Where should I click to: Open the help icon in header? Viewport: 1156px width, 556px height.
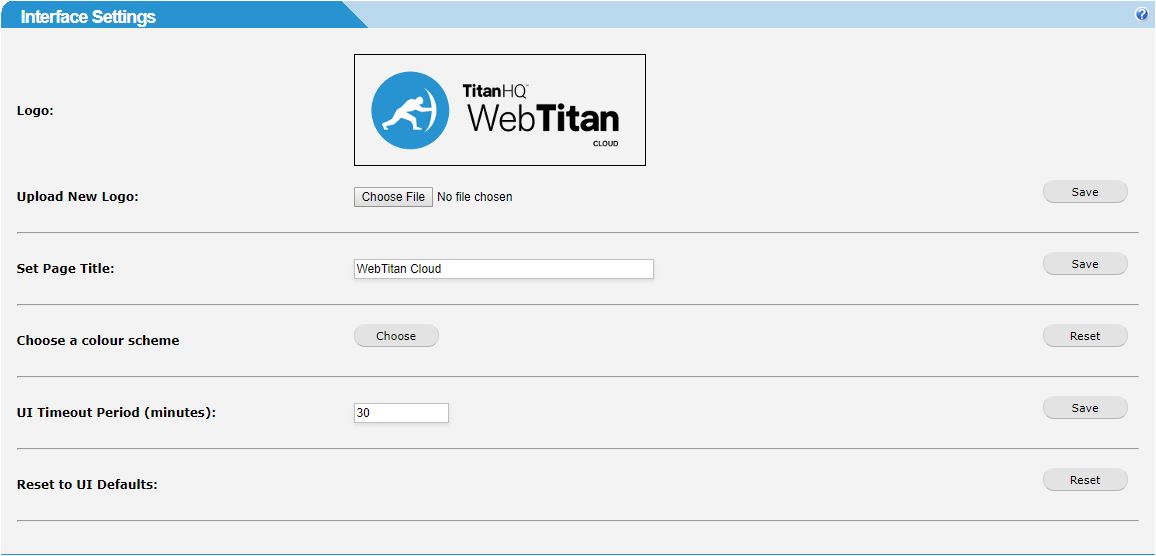tap(1142, 14)
